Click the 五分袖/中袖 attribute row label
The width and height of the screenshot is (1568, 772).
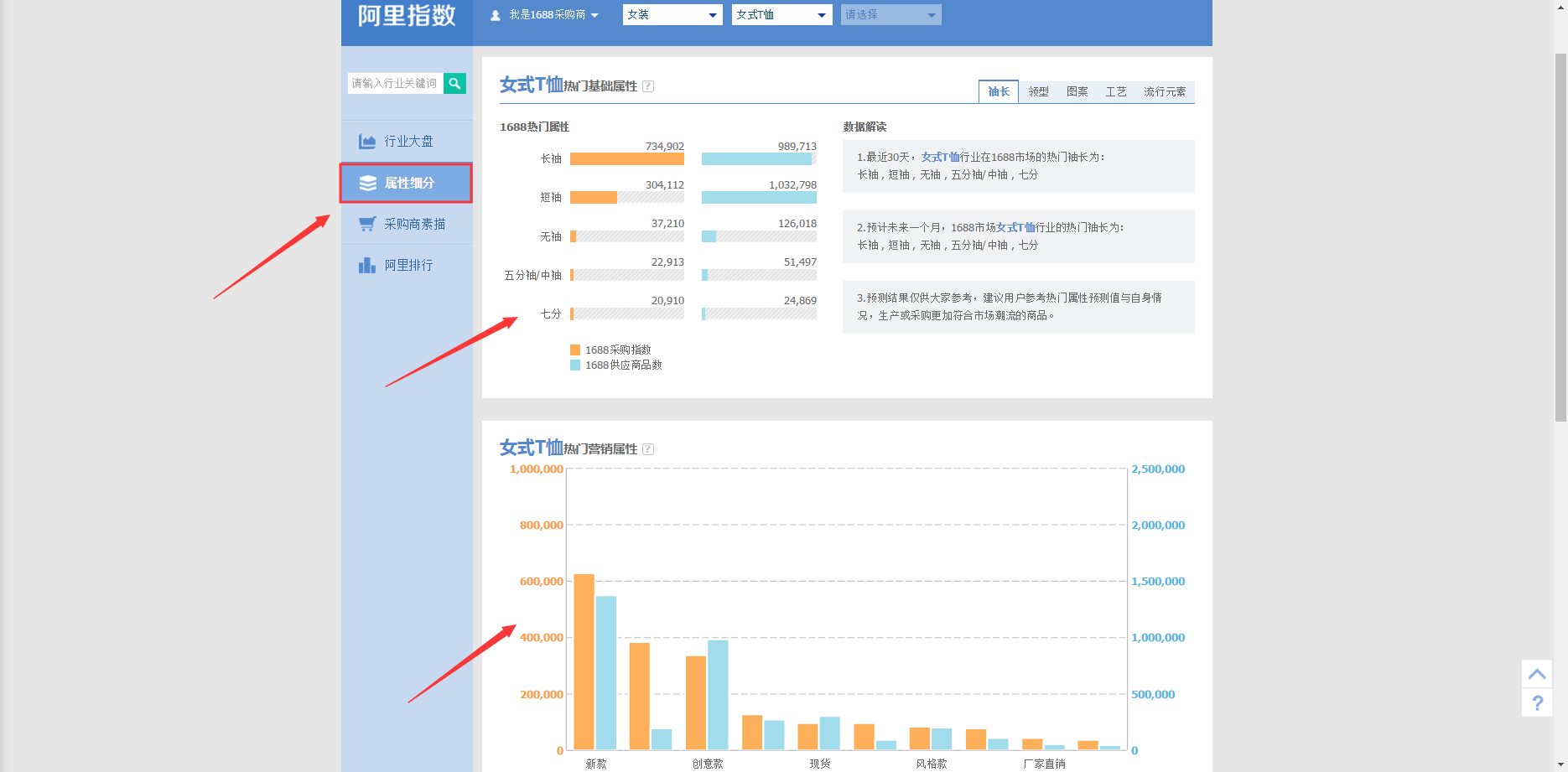(x=533, y=275)
